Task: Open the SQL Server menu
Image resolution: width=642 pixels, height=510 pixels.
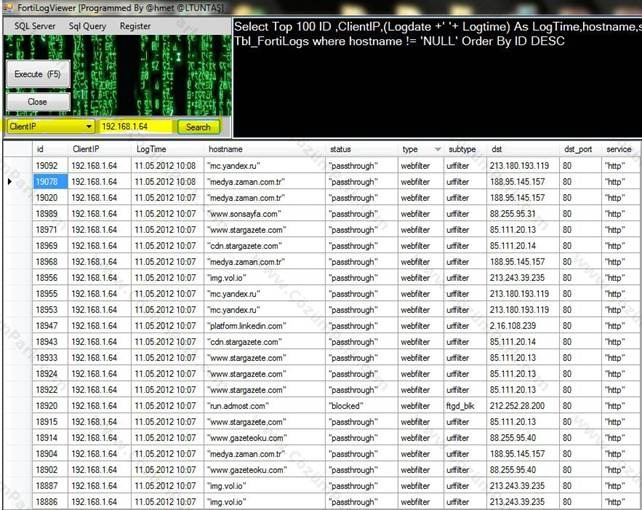Action: point(34,26)
